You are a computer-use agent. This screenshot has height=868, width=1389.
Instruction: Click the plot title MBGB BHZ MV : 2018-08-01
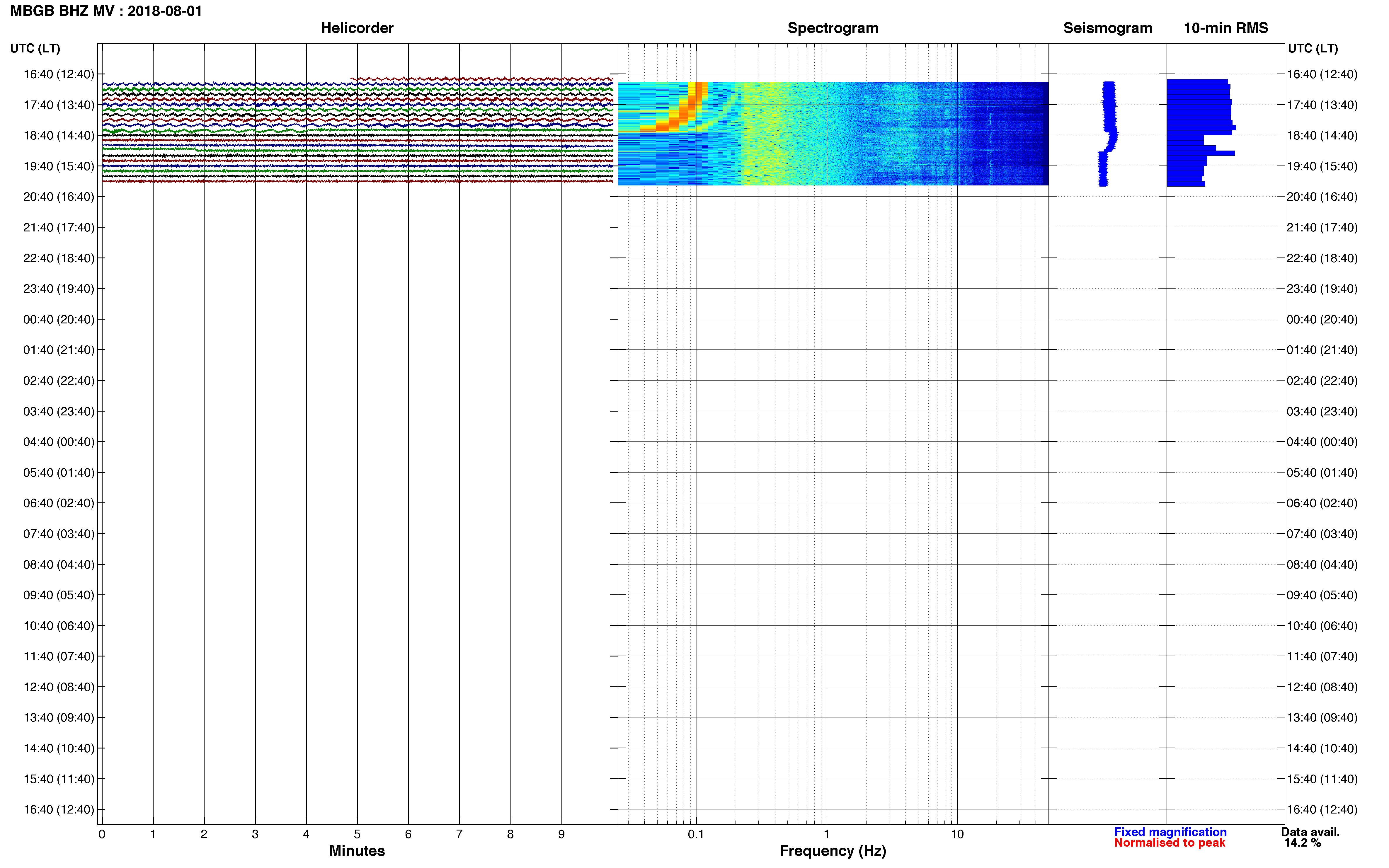pos(106,11)
